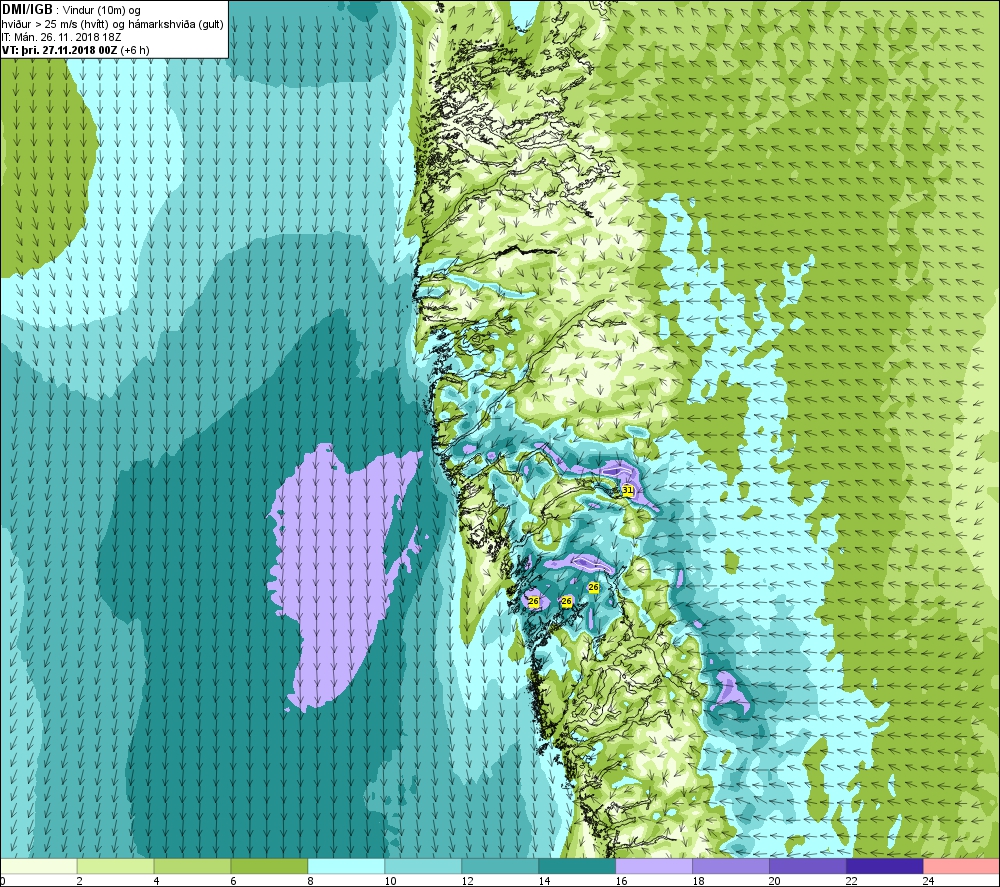
Task: Select the pink above-24 m/s legend swatch
Action: pos(962,866)
